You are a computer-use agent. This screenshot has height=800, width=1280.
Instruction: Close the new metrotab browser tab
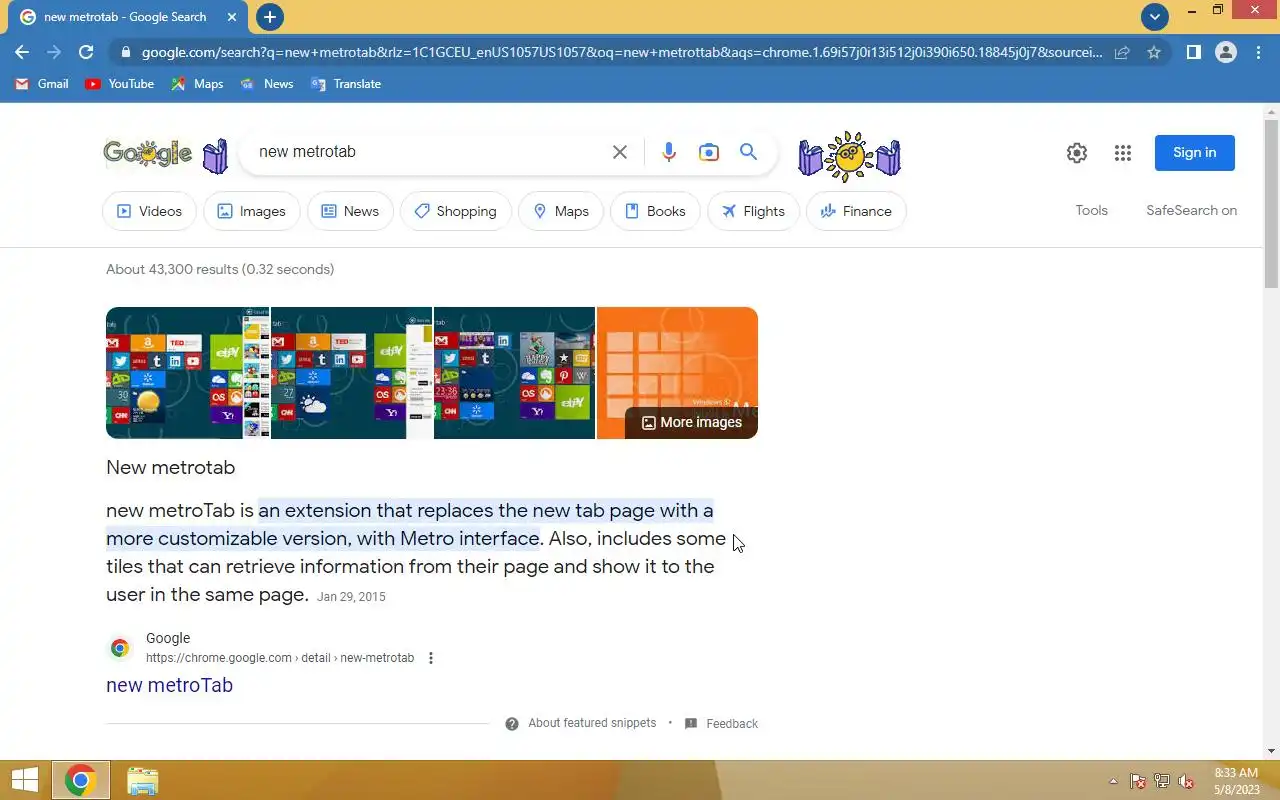pos(233,17)
